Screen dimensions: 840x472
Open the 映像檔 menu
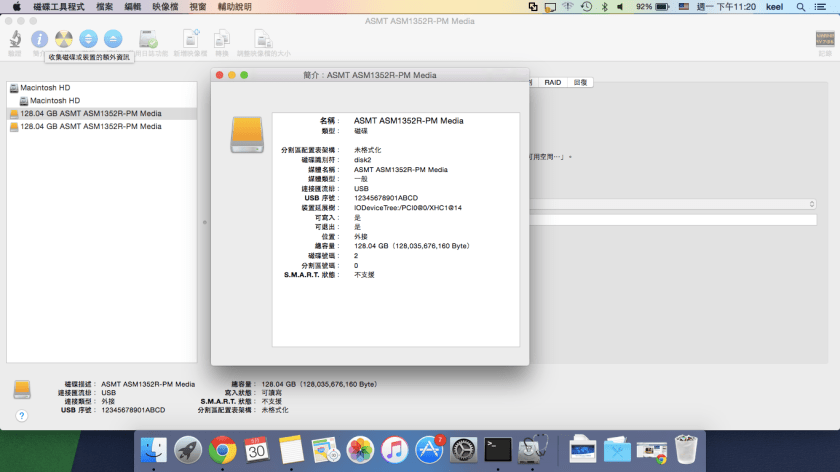166,6
